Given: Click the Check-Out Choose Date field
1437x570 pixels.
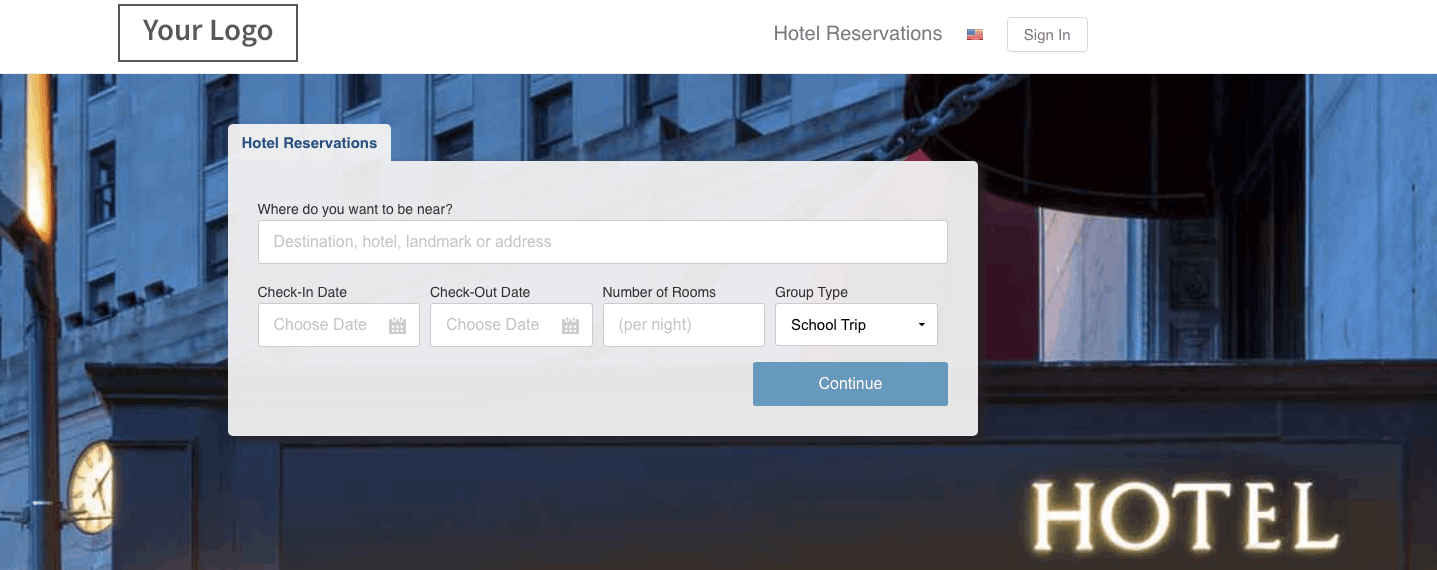Looking at the screenshot, I should click(x=511, y=325).
